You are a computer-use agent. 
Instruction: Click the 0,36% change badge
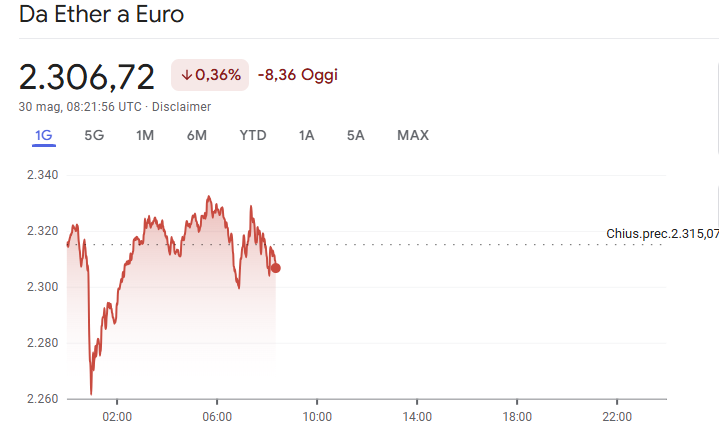click(x=210, y=75)
